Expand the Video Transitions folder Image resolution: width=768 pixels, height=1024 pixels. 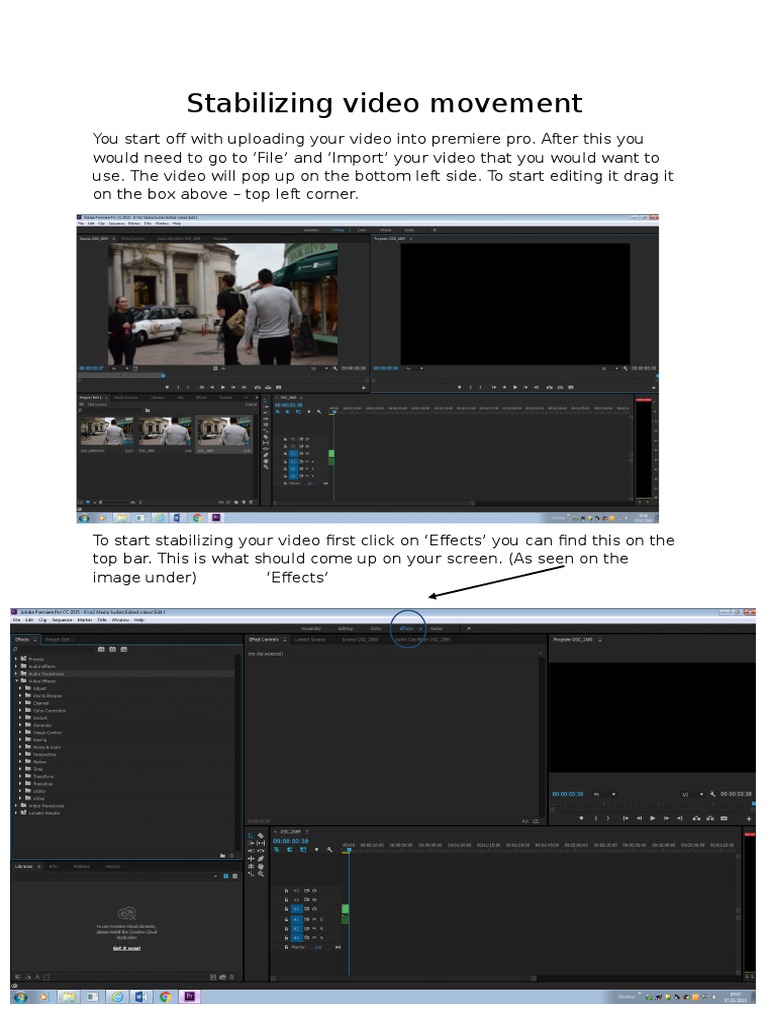click(16, 806)
